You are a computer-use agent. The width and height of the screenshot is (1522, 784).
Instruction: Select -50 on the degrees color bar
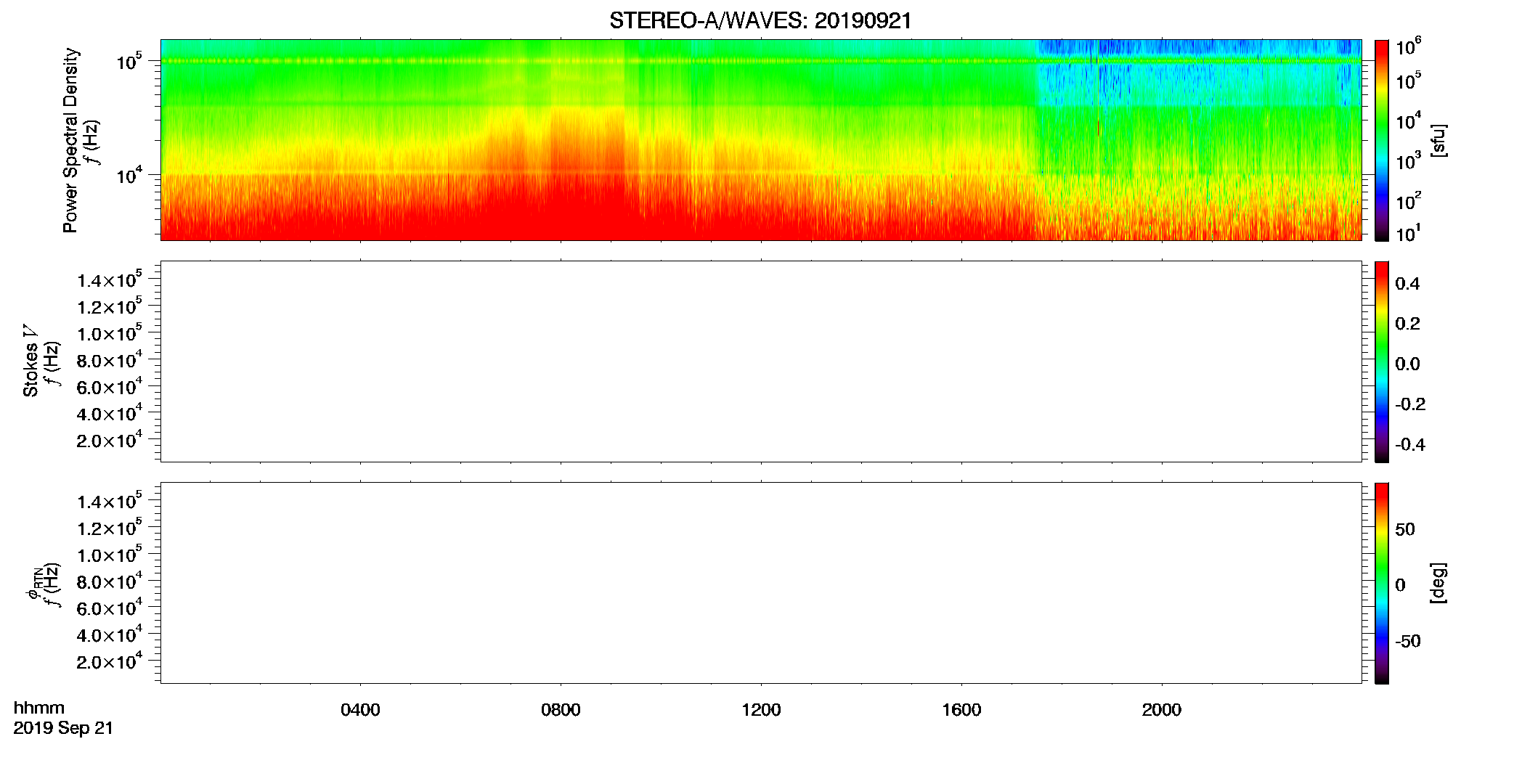coord(1408,641)
